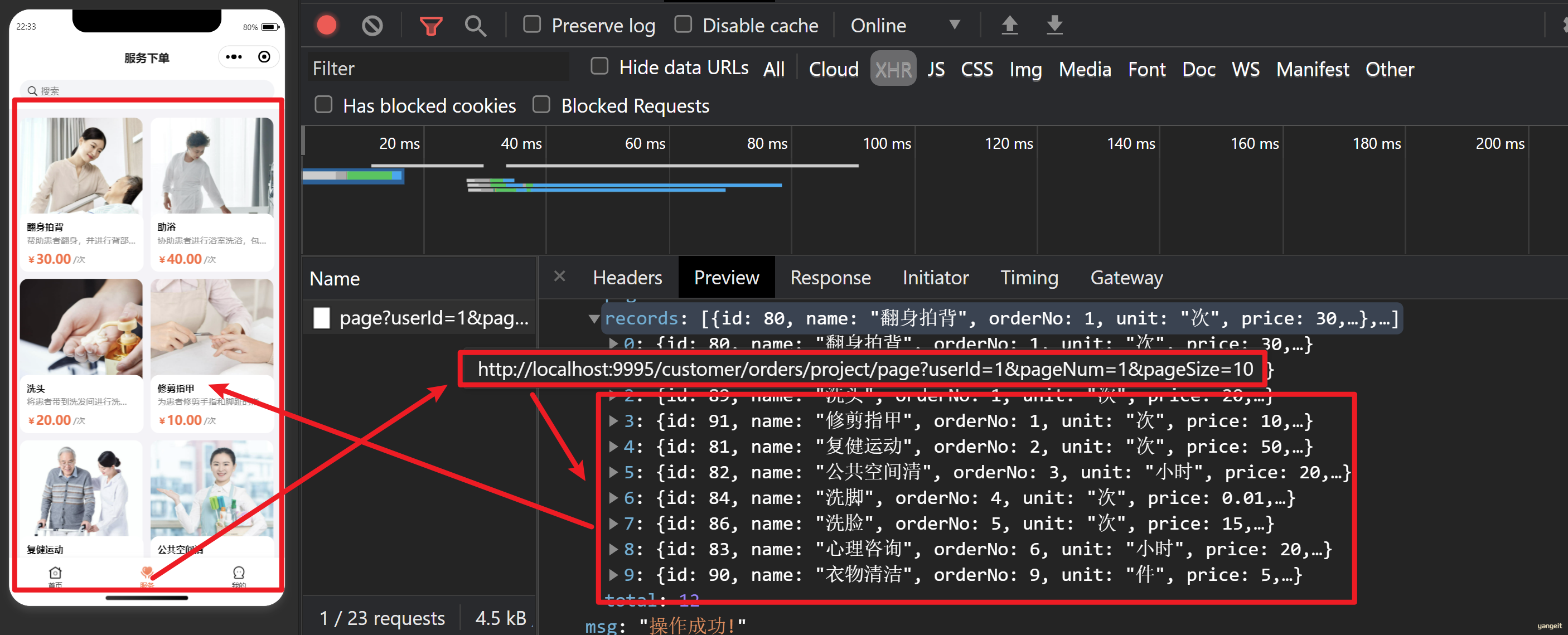Tap the search magnifier in simulator
Screen dimensions: 1568x635
[32, 91]
